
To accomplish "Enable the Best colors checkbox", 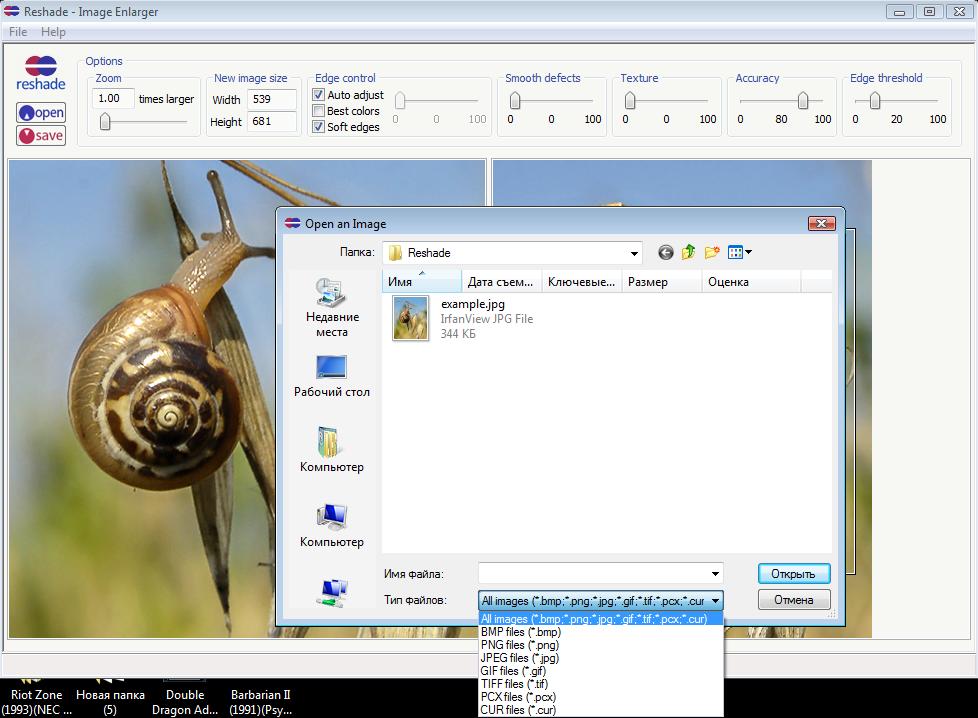I will [x=319, y=111].
